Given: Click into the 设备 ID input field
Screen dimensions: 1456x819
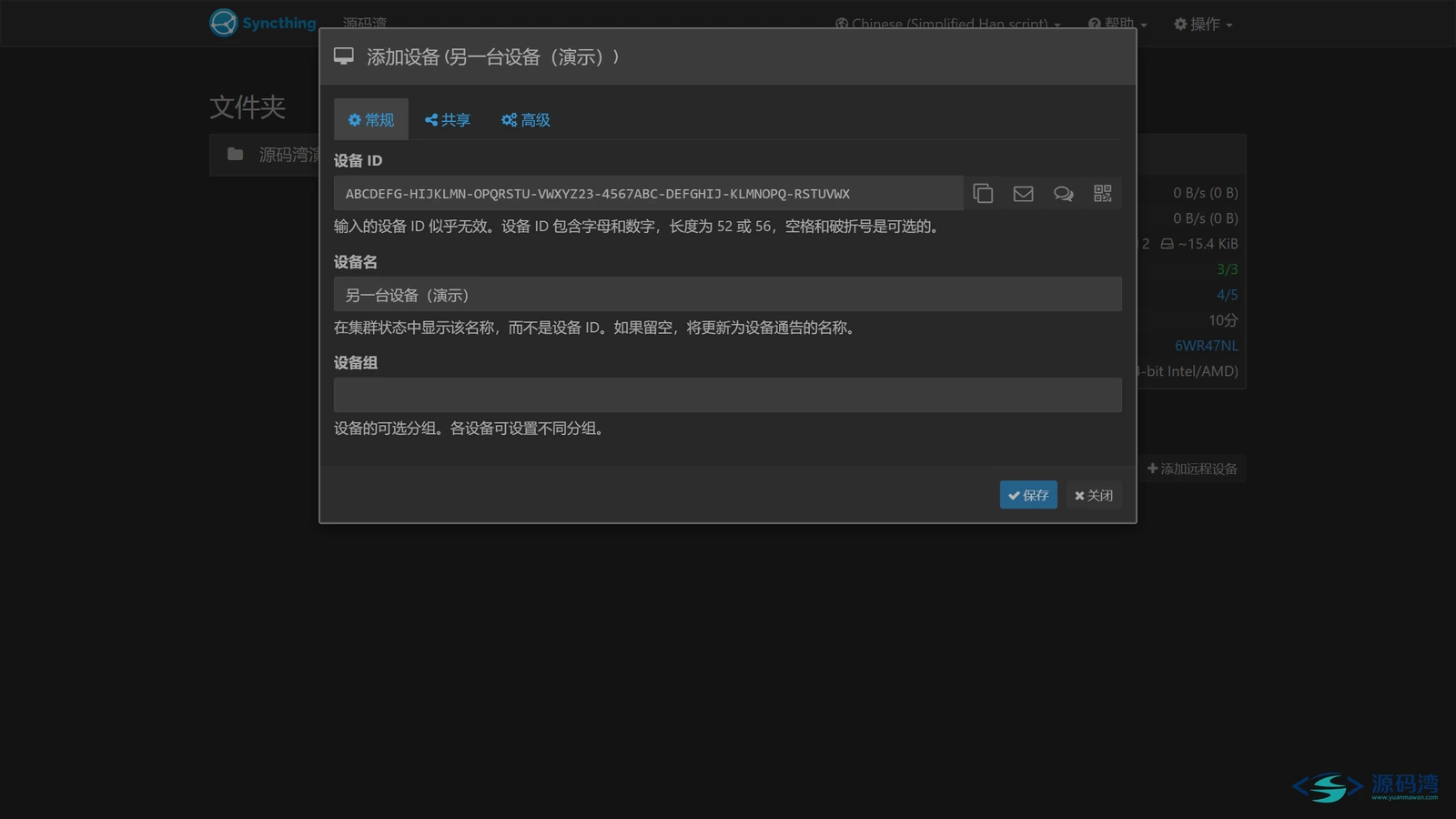Looking at the screenshot, I should [x=649, y=193].
